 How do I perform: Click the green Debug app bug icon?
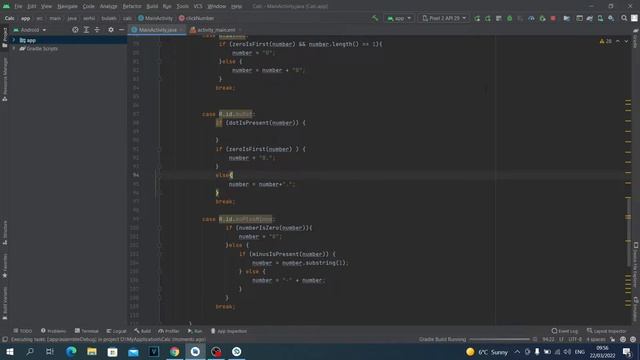click(x=509, y=18)
